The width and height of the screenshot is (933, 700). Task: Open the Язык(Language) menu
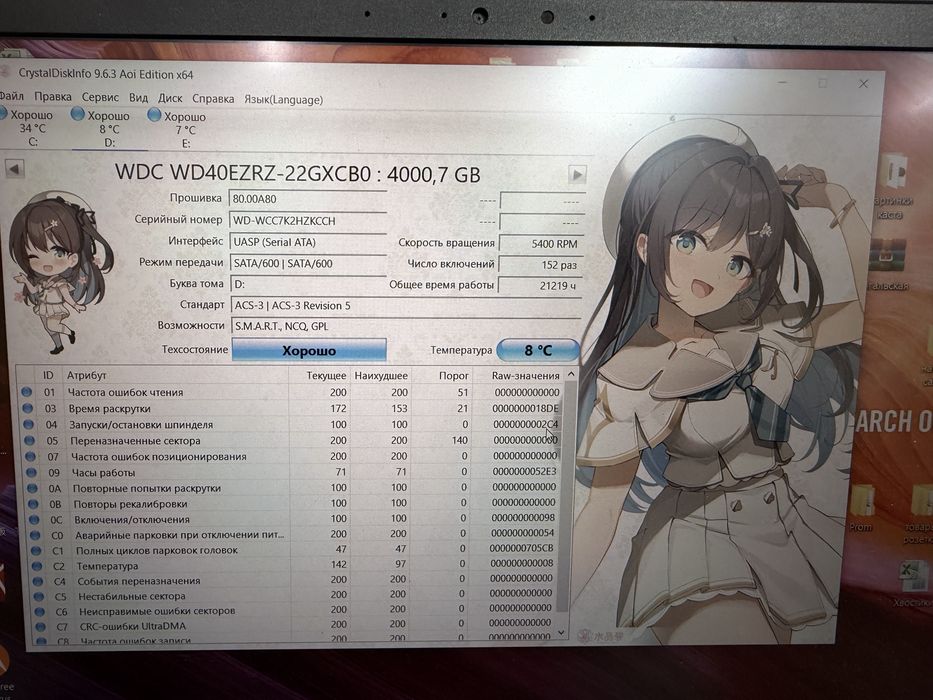point(283,99)
